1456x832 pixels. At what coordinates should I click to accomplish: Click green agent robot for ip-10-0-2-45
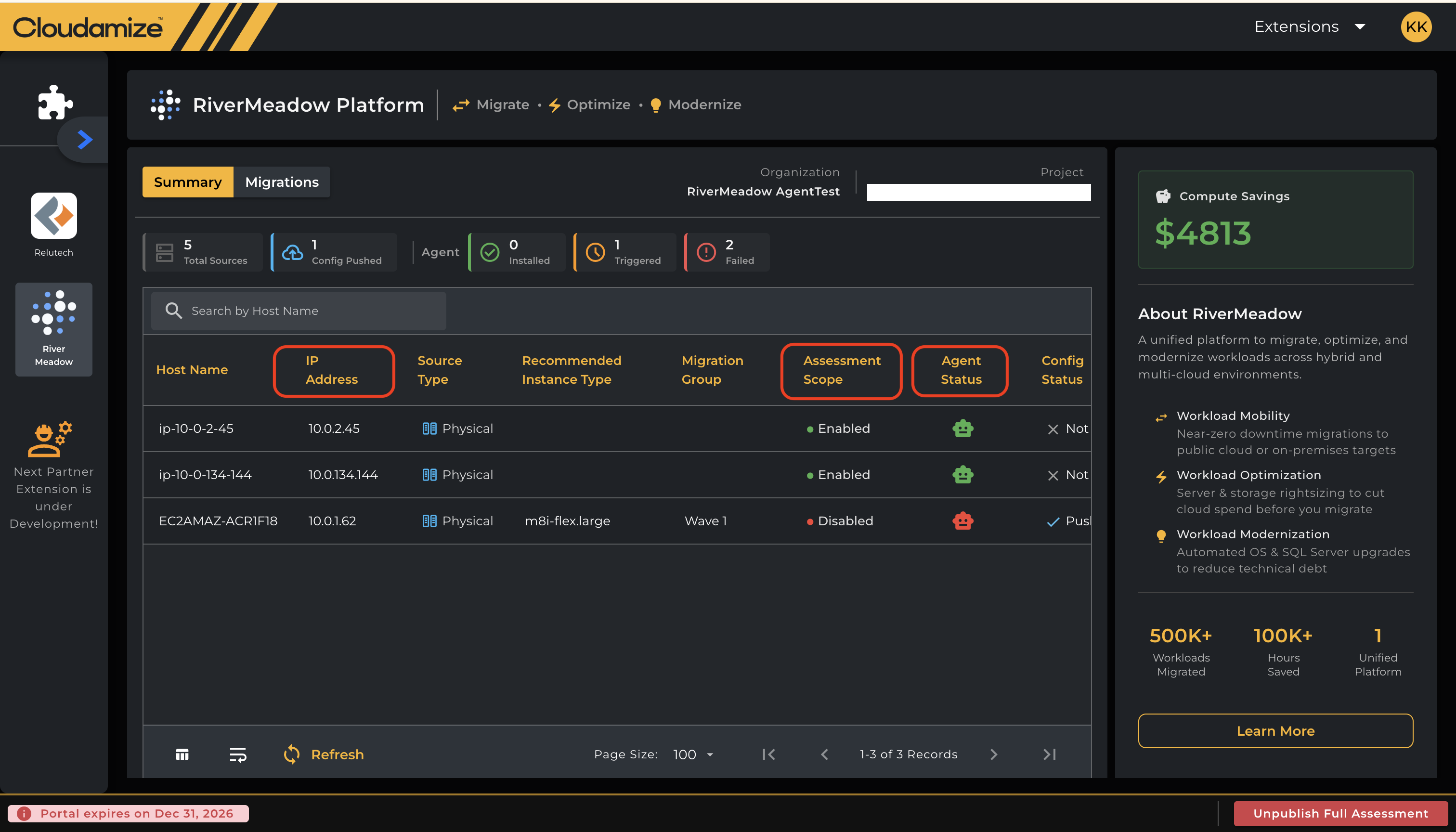(963, 429)
